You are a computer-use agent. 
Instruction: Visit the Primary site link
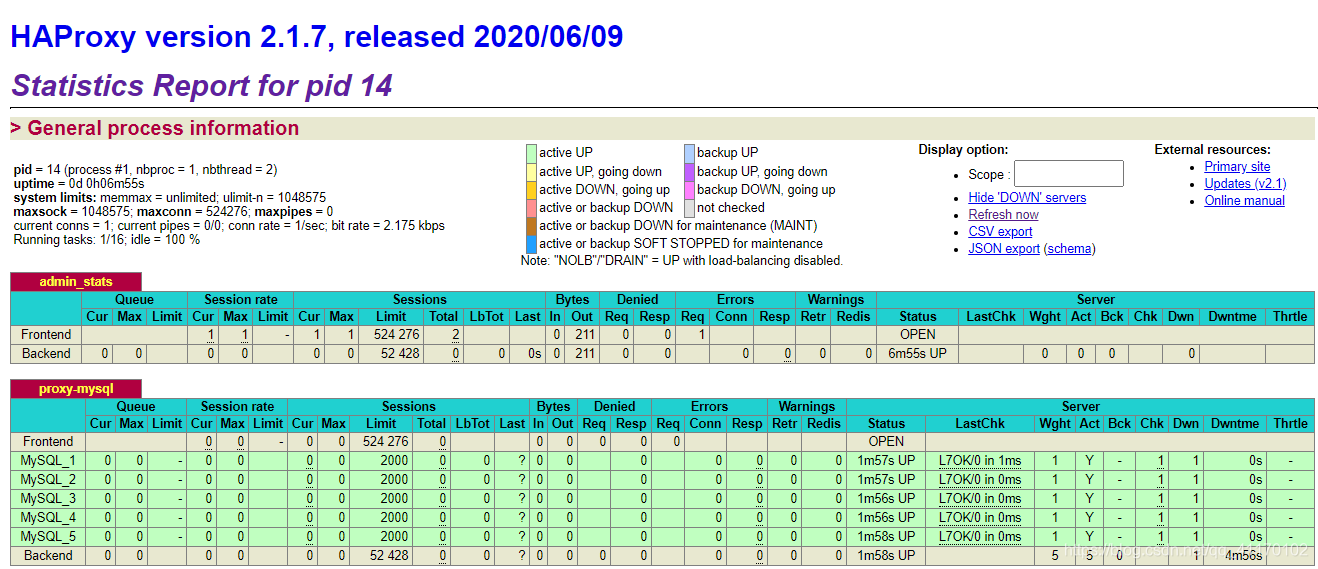(x=1237, y=166)
